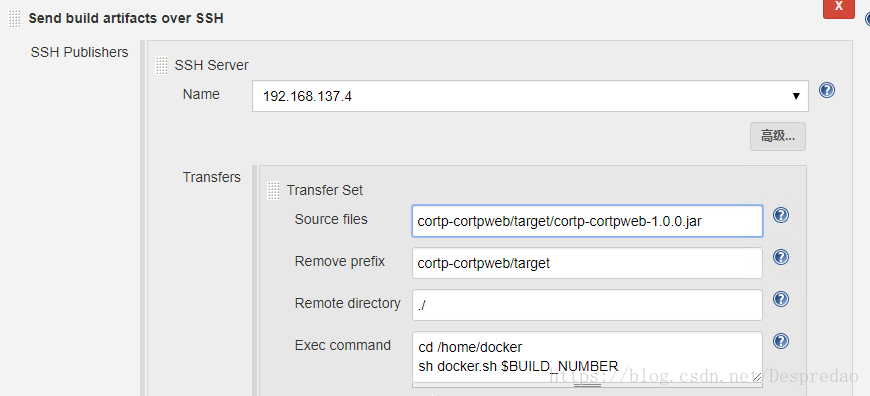Image resolution: width=870 pixels, height=396 pixels.
Task: Open help for the Name field
Action: click(827, 90)
